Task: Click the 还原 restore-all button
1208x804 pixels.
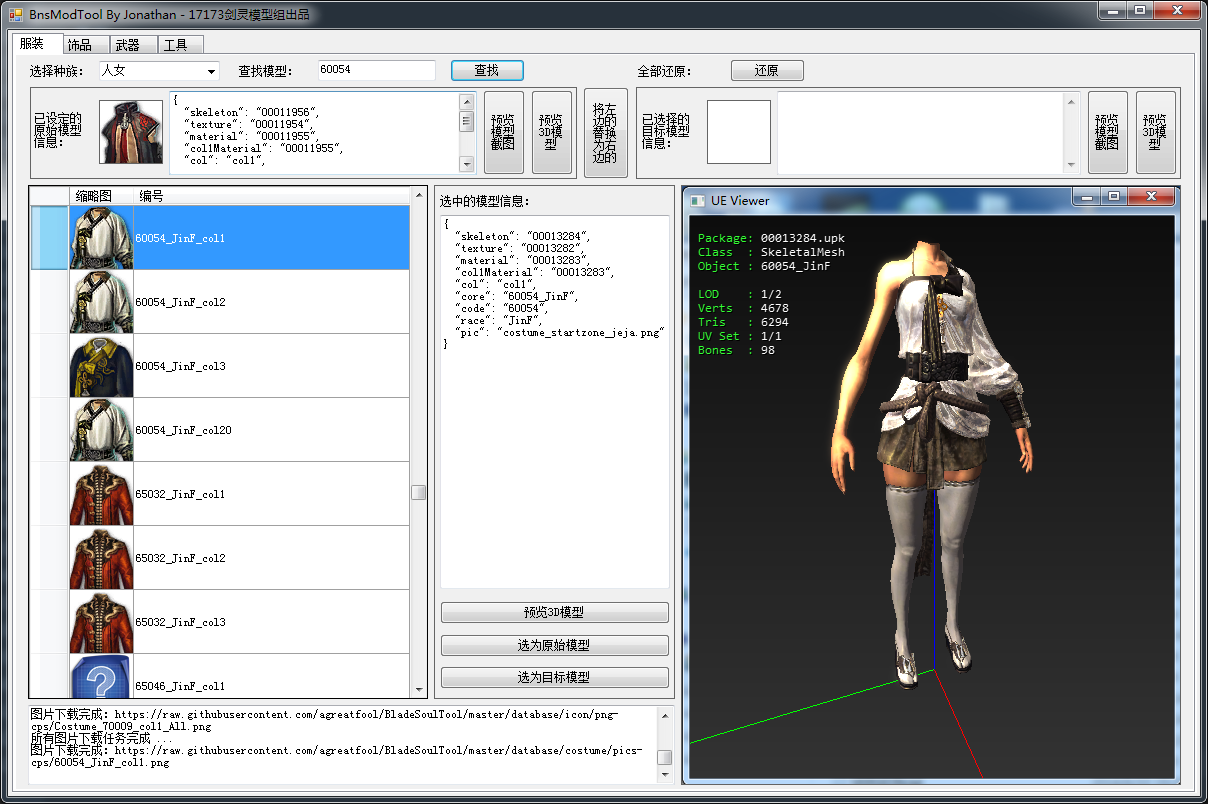Action: pos(767,71)
